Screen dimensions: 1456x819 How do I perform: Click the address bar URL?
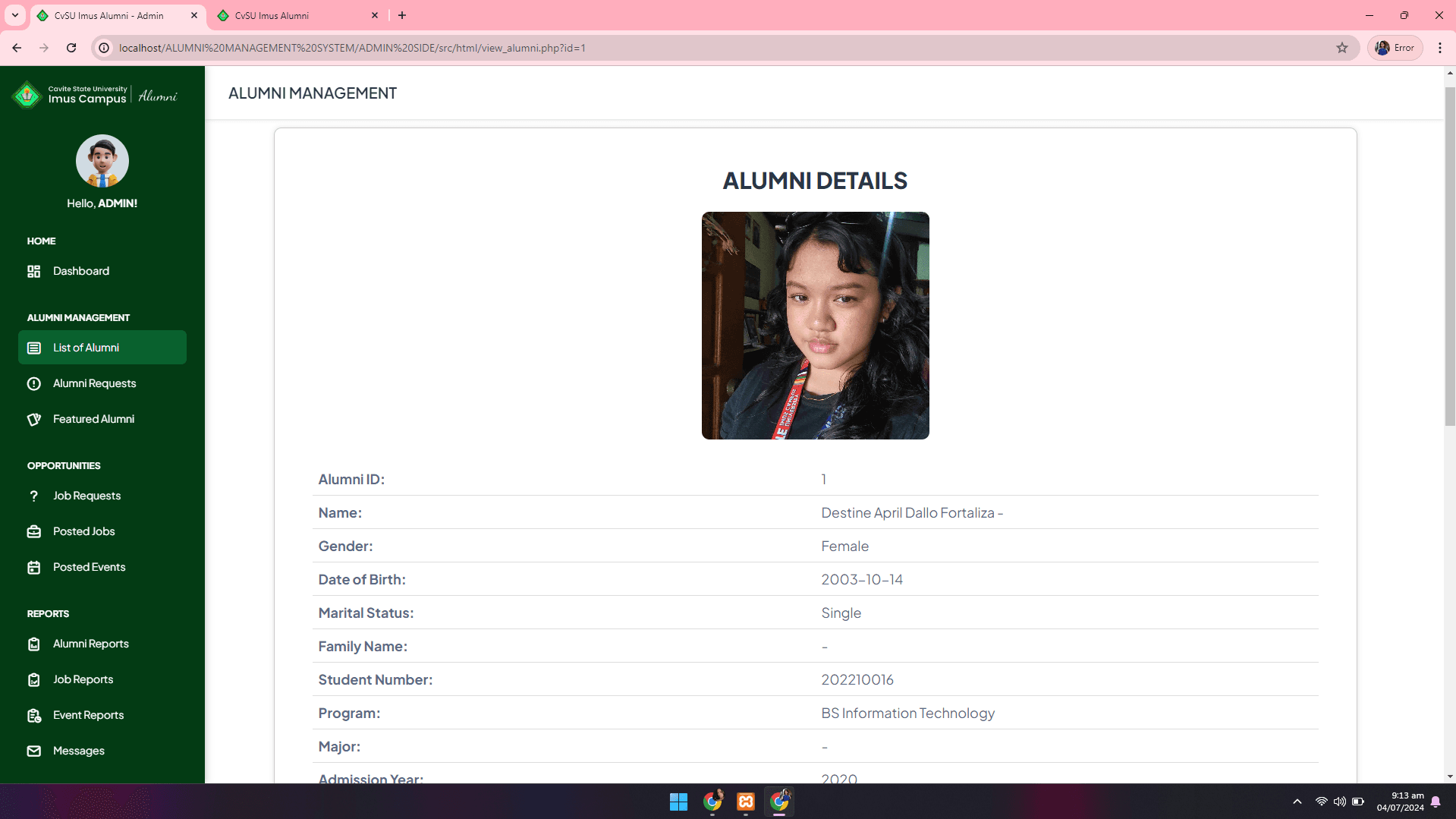tap(352, 48)
